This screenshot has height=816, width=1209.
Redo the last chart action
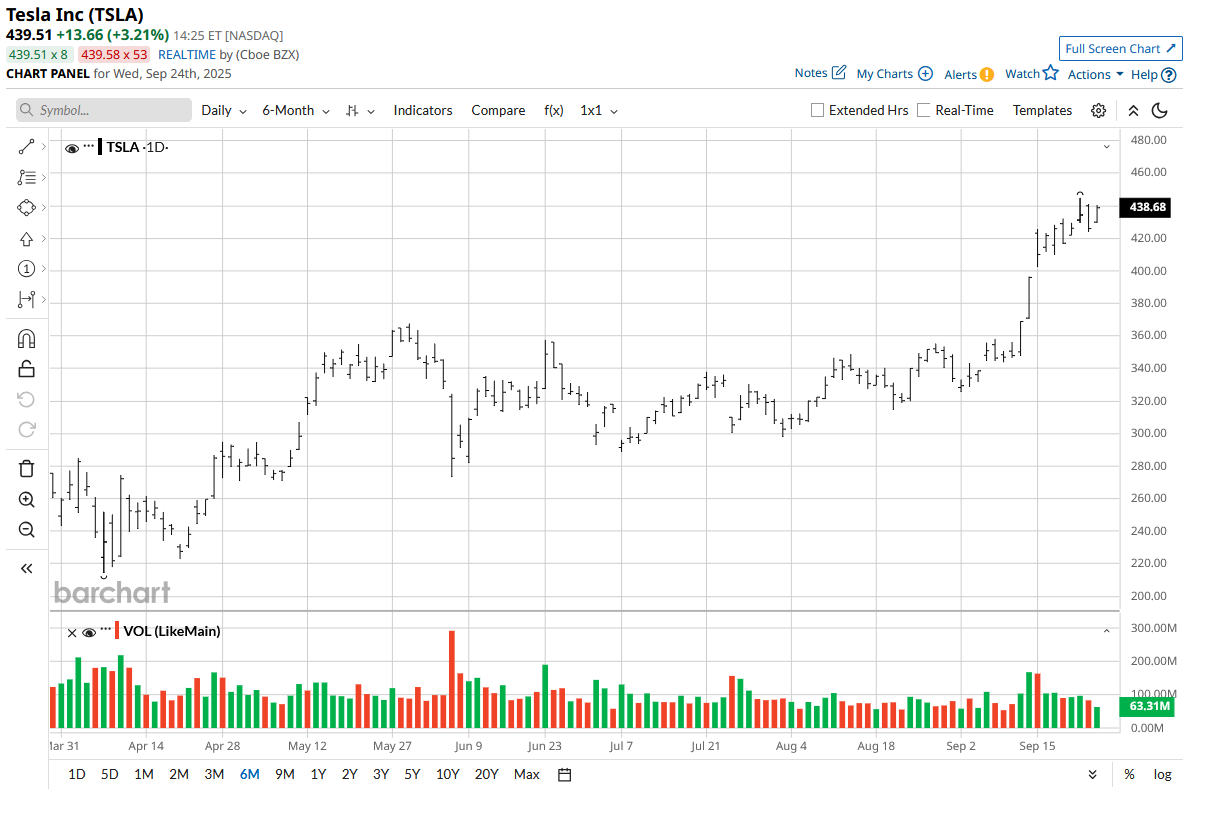(27, 430)
